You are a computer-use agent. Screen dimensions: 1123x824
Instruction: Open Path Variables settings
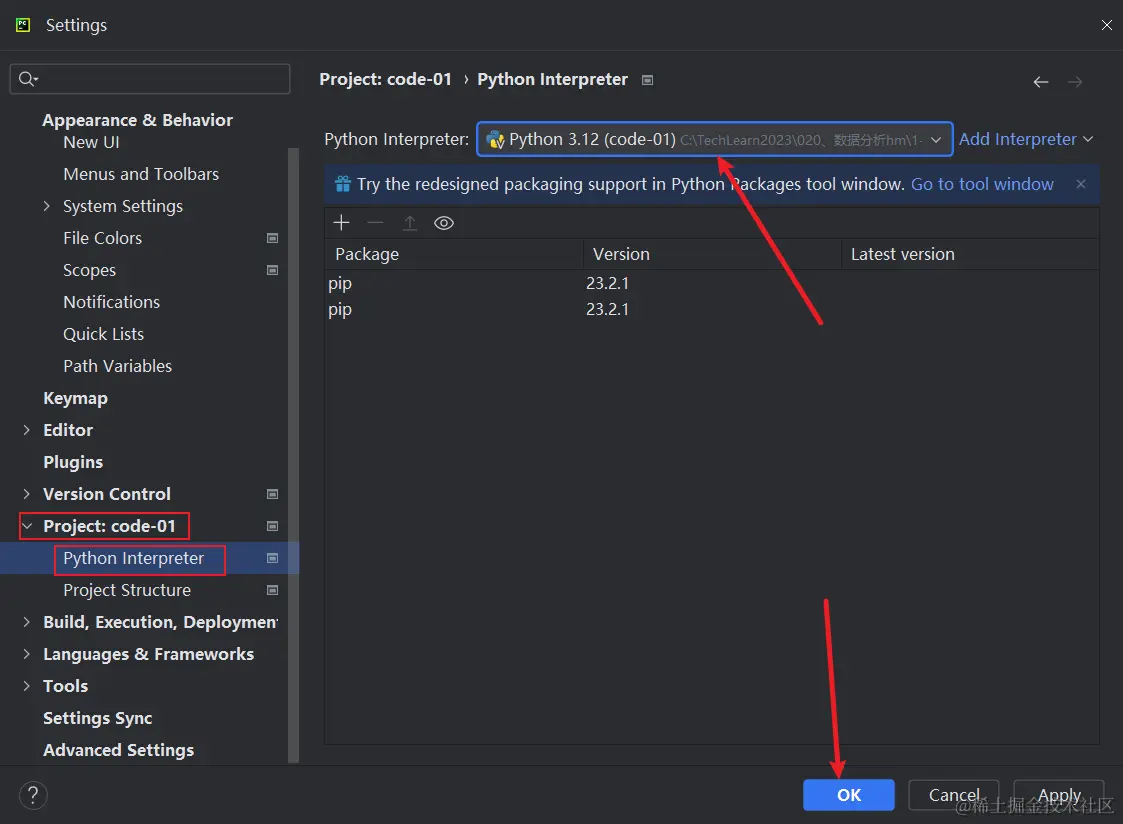tap(117, 366)
